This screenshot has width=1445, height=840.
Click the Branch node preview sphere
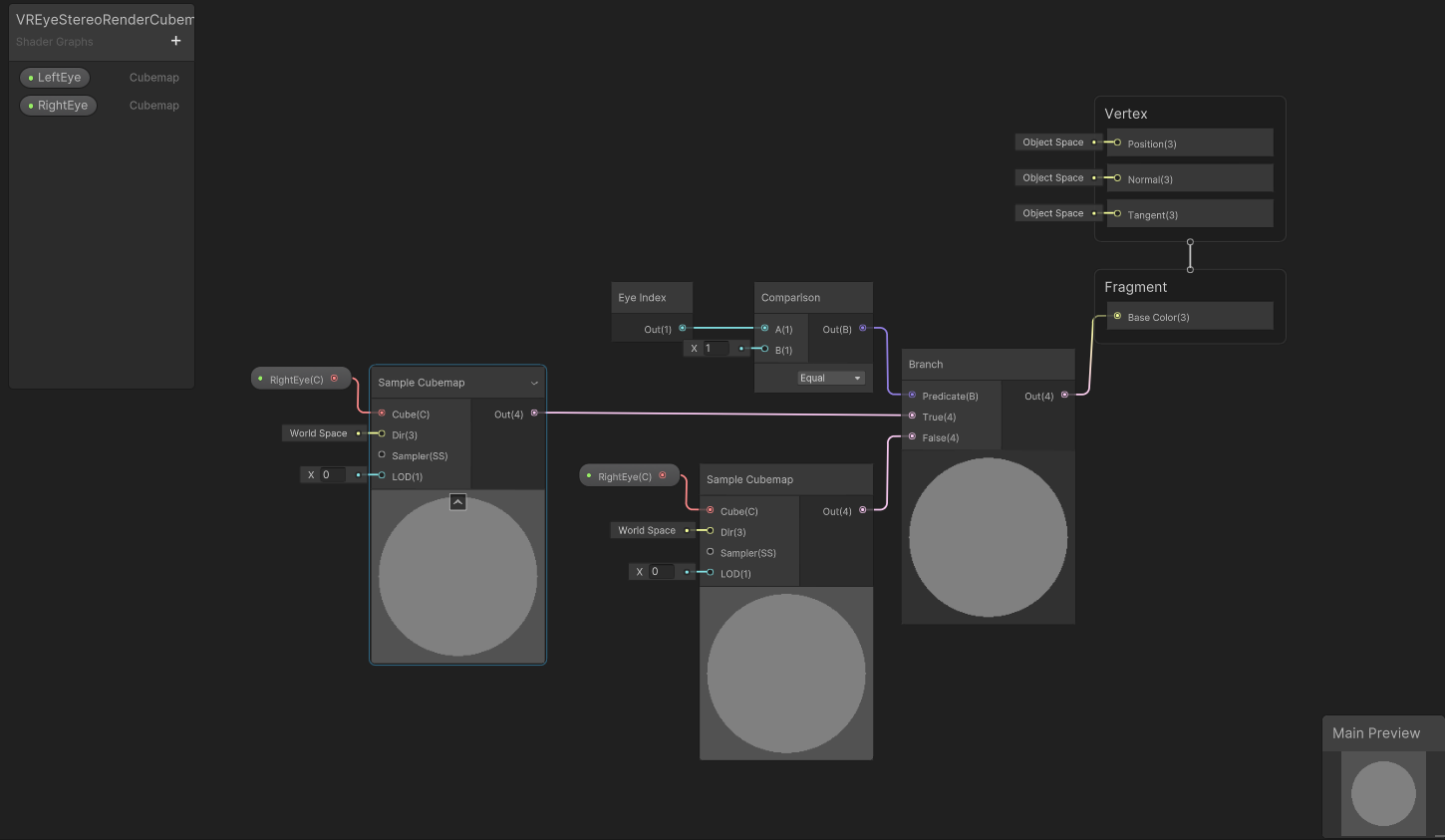point(989,537)
